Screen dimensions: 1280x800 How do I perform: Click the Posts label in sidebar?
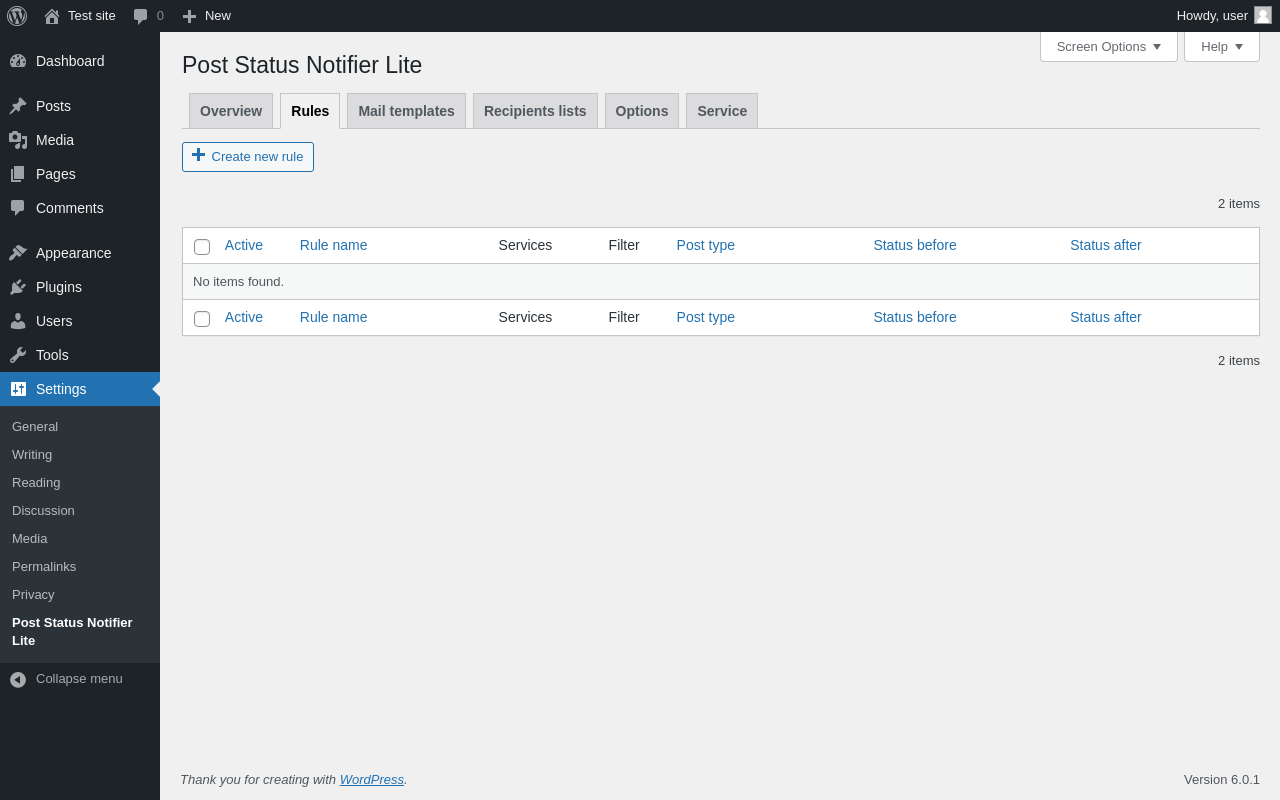coord(53,106)
